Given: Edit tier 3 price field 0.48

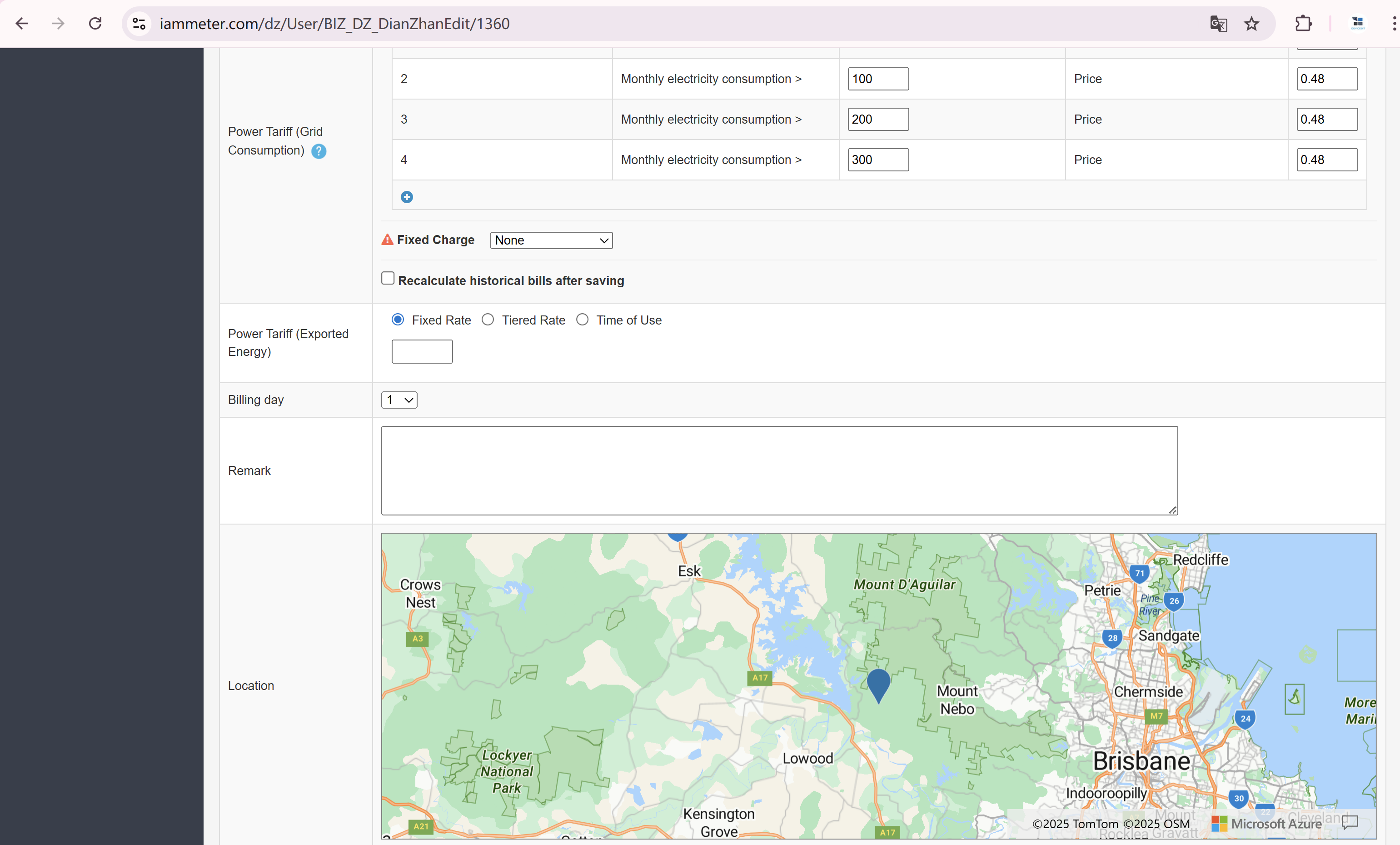Looking at the screenshot, I should (x=1327, y=120).
